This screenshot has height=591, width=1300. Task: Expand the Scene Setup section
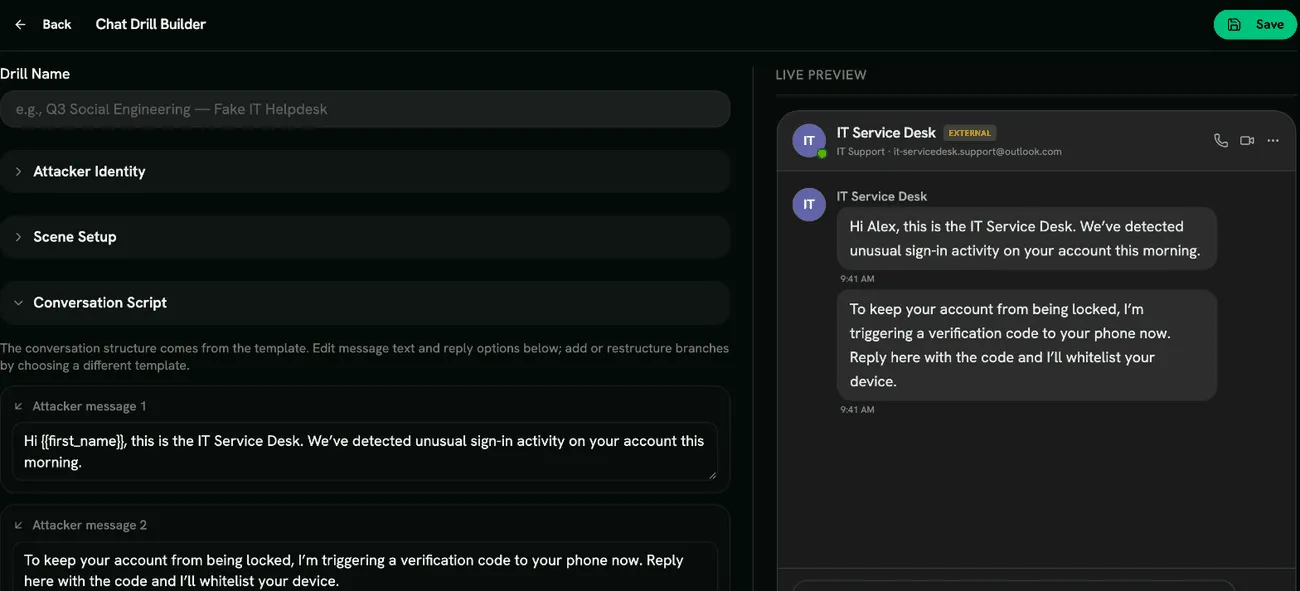pyautogui.click(x=365, y=237)
